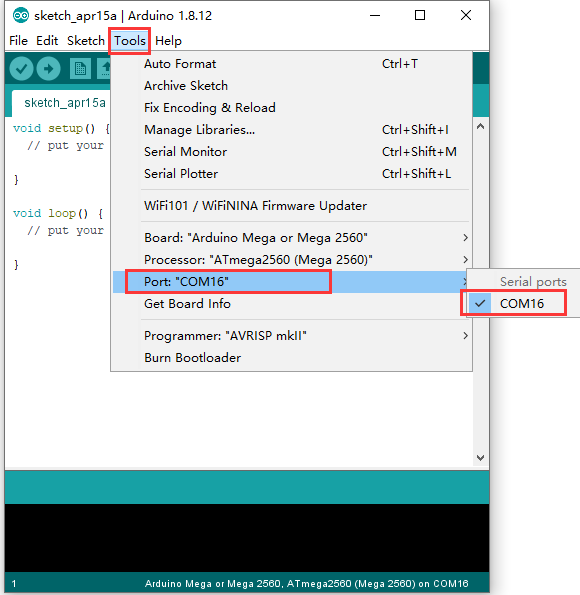Image resolution: width=580 pixels, height=595 pixels.
Task: Click the Upload arrow toolbar icon
Action: click(x=48, y=69)
